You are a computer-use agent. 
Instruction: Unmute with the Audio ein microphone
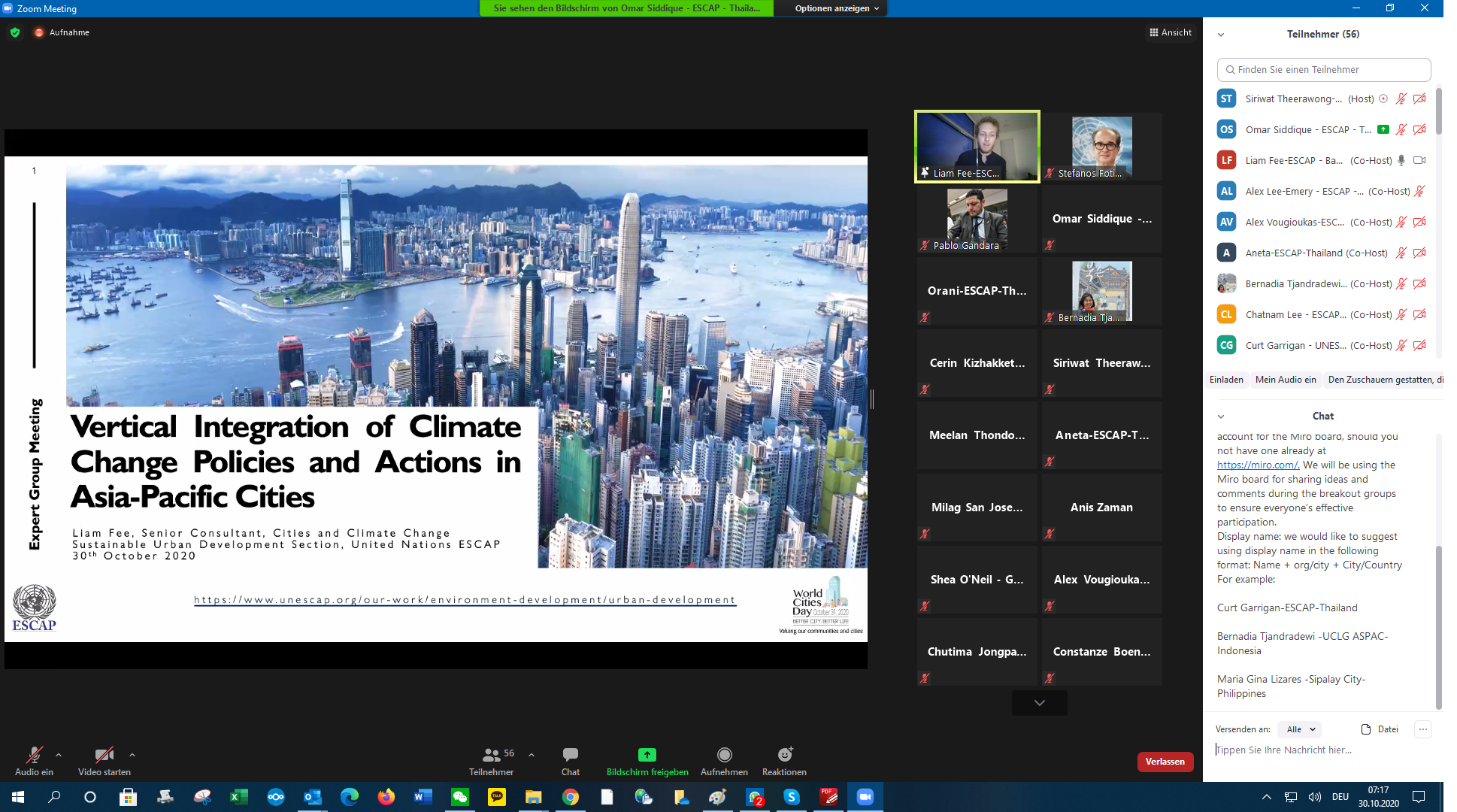pyautogui.click(x=34, y=755)
